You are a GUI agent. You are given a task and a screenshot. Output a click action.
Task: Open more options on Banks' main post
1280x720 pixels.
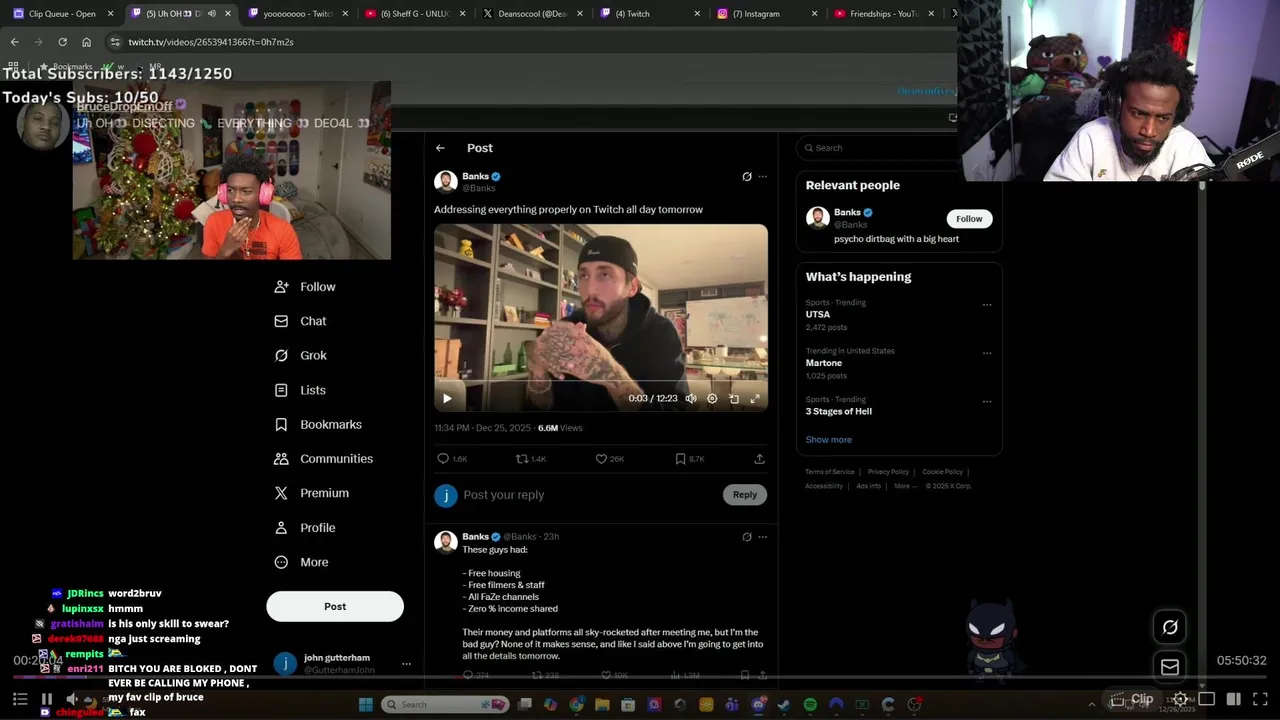coord(763,176)
